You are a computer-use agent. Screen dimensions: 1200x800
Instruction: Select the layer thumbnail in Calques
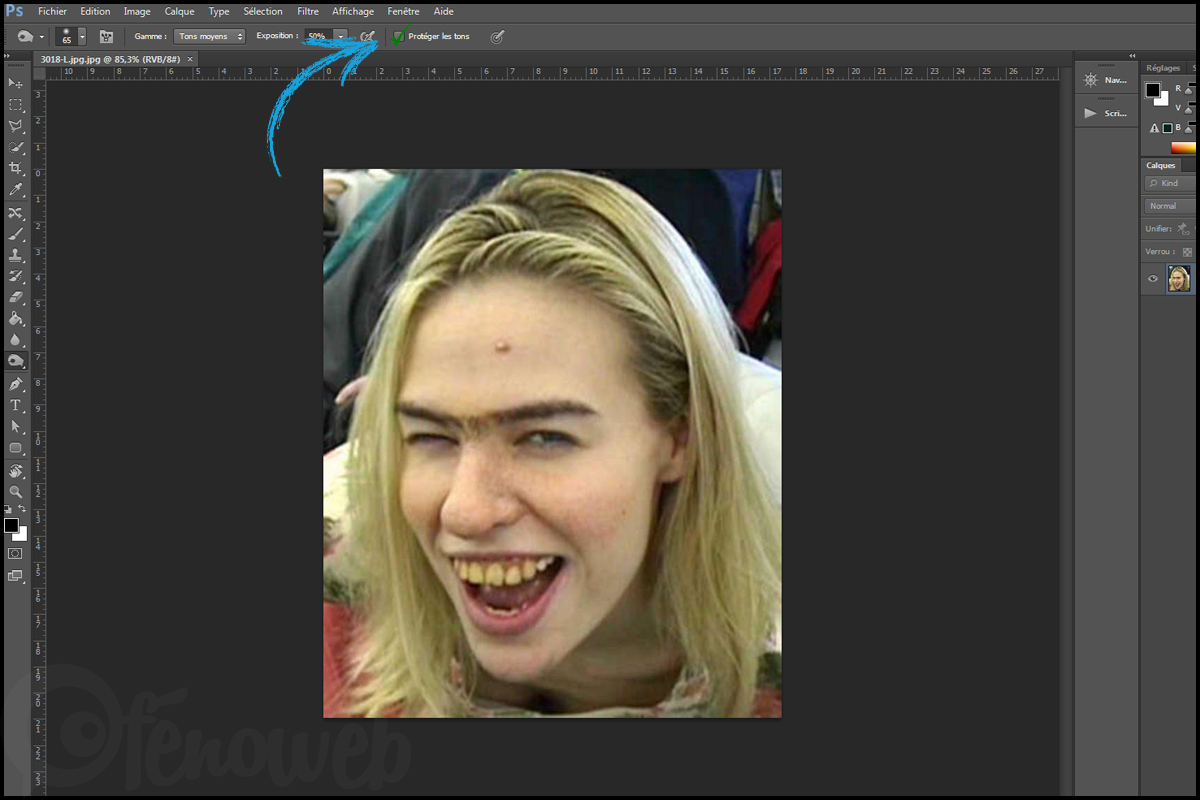click(1179, 279)
